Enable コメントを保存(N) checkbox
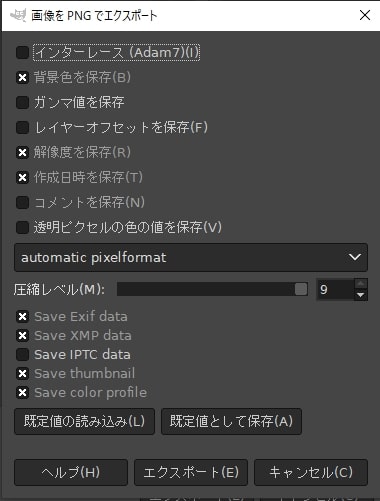Viewport: 380px width, 501px height. pyautogui.click(x=22, y=202)
